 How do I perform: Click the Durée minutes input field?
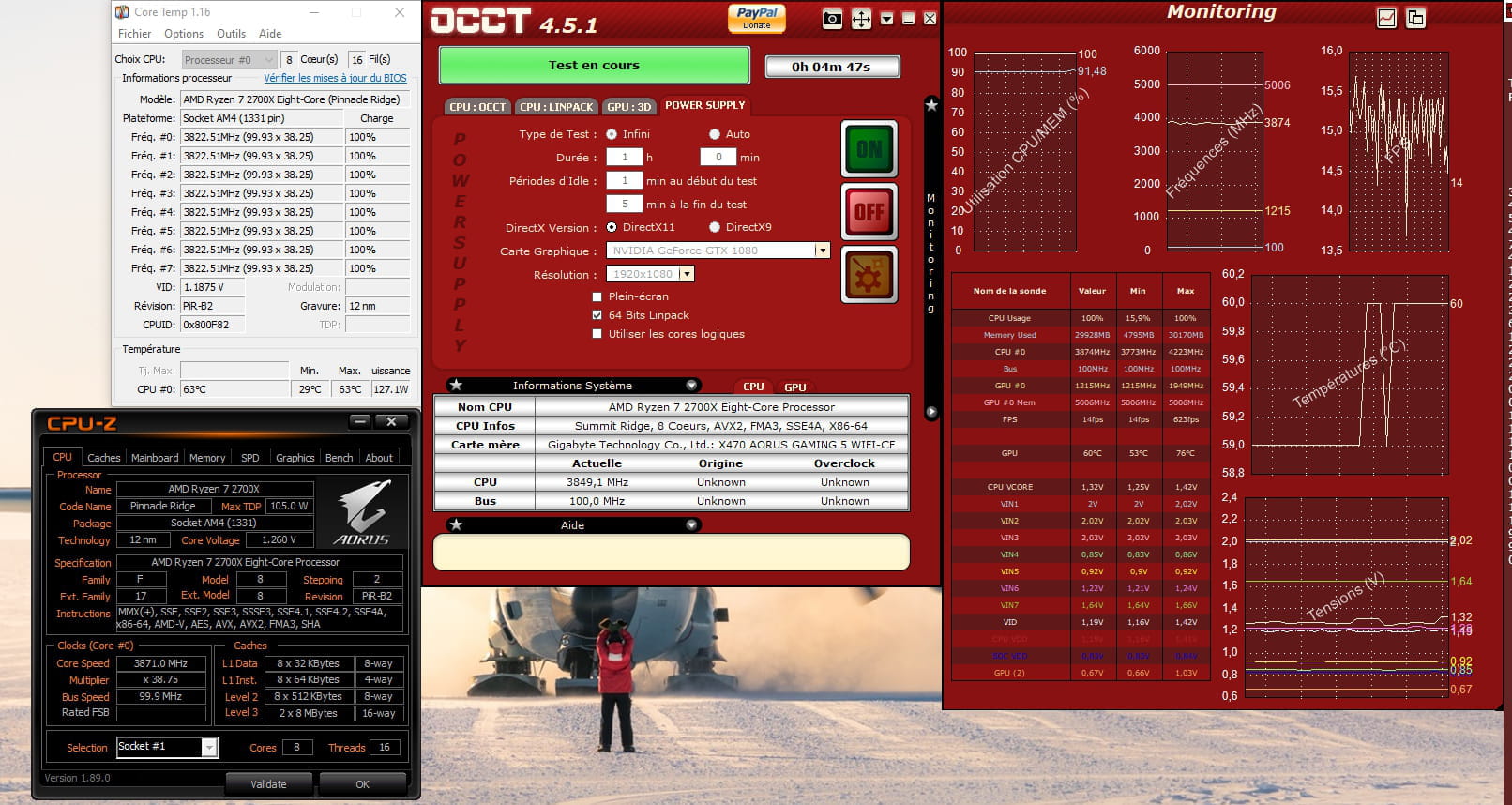point(718,157)
